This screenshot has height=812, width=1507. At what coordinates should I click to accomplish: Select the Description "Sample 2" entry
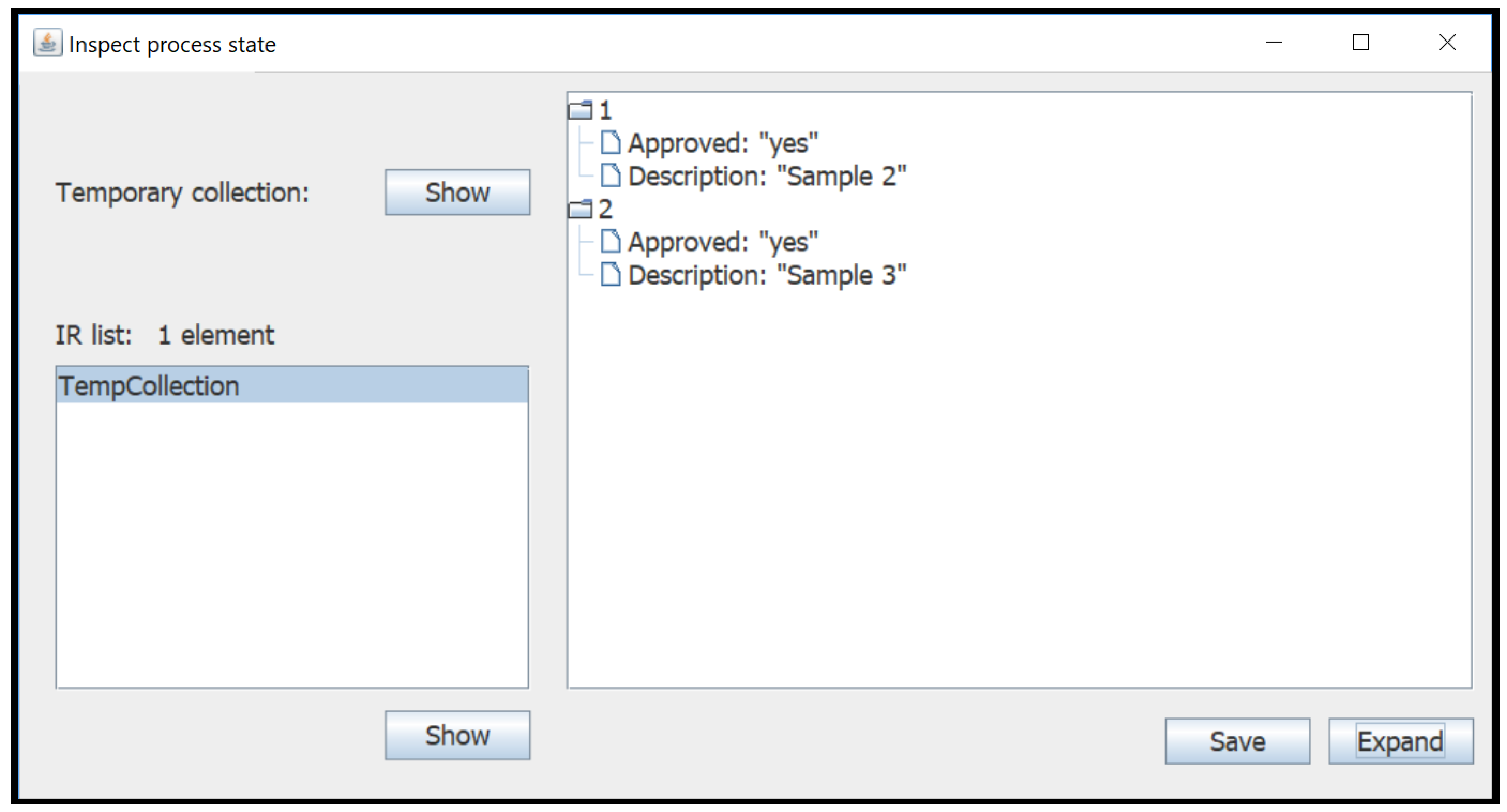pyautogui.click(x=766, y=176)
